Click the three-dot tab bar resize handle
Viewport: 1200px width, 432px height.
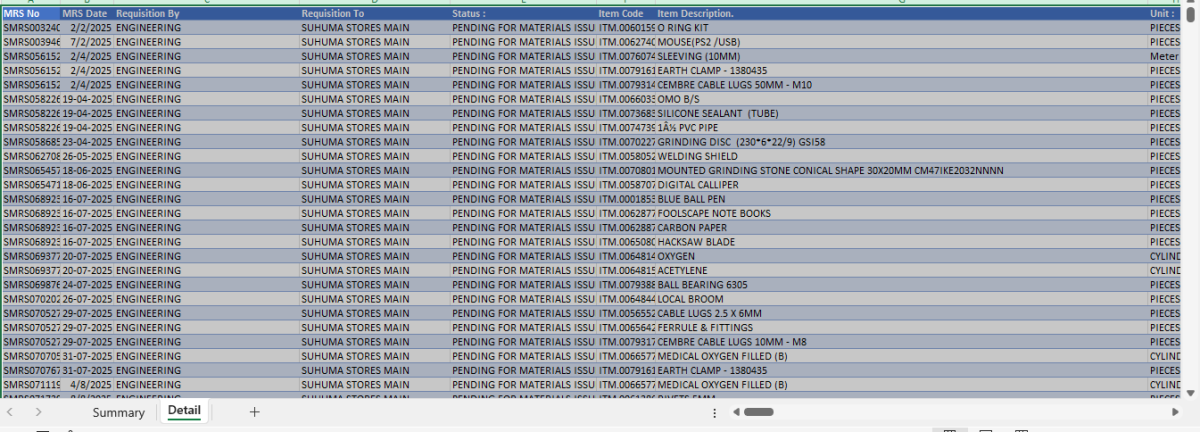coord(714,412)
